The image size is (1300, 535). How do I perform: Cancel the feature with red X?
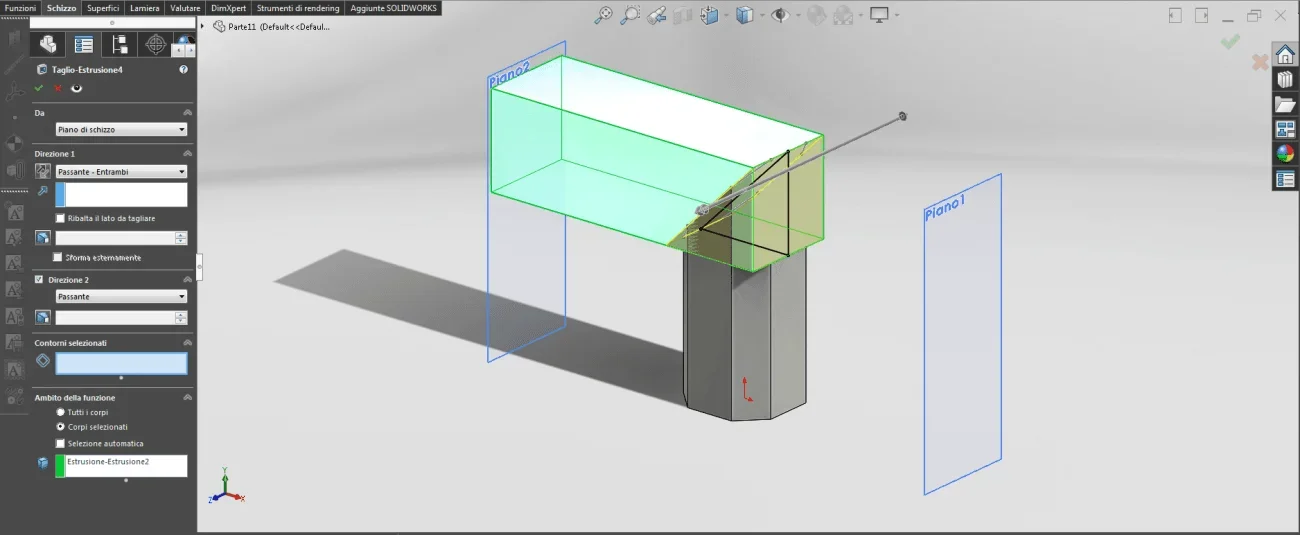click(x=57, y=88)
